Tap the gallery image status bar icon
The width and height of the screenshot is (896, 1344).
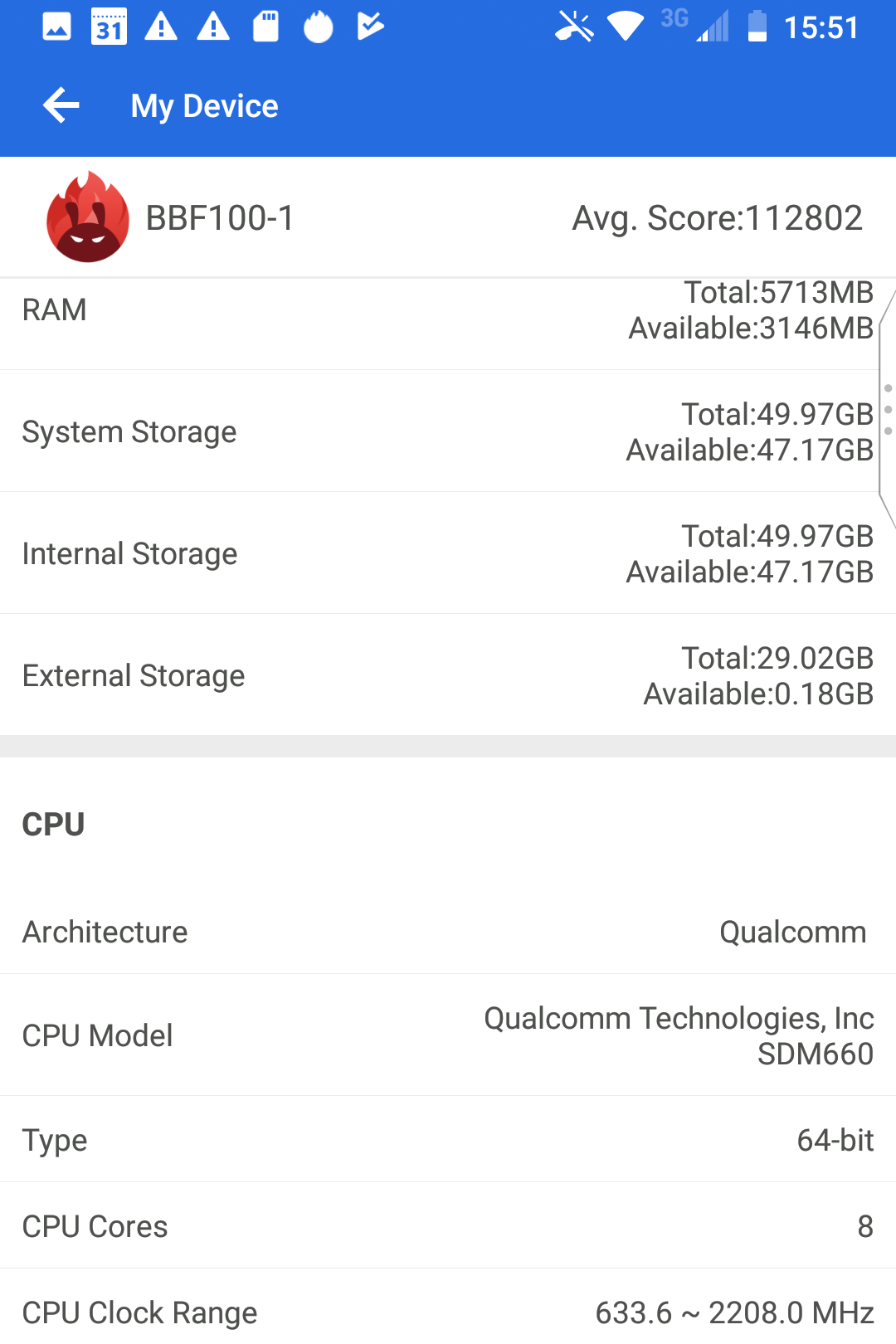pos(56,27)
